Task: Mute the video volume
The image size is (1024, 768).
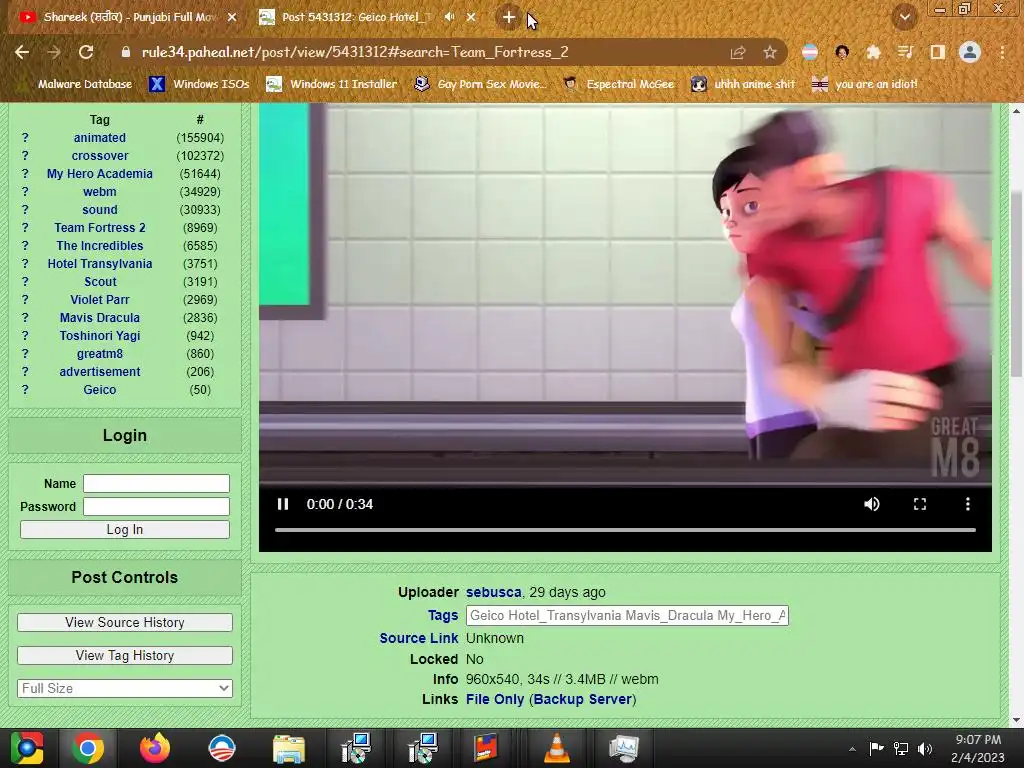Action: point(872,504)
